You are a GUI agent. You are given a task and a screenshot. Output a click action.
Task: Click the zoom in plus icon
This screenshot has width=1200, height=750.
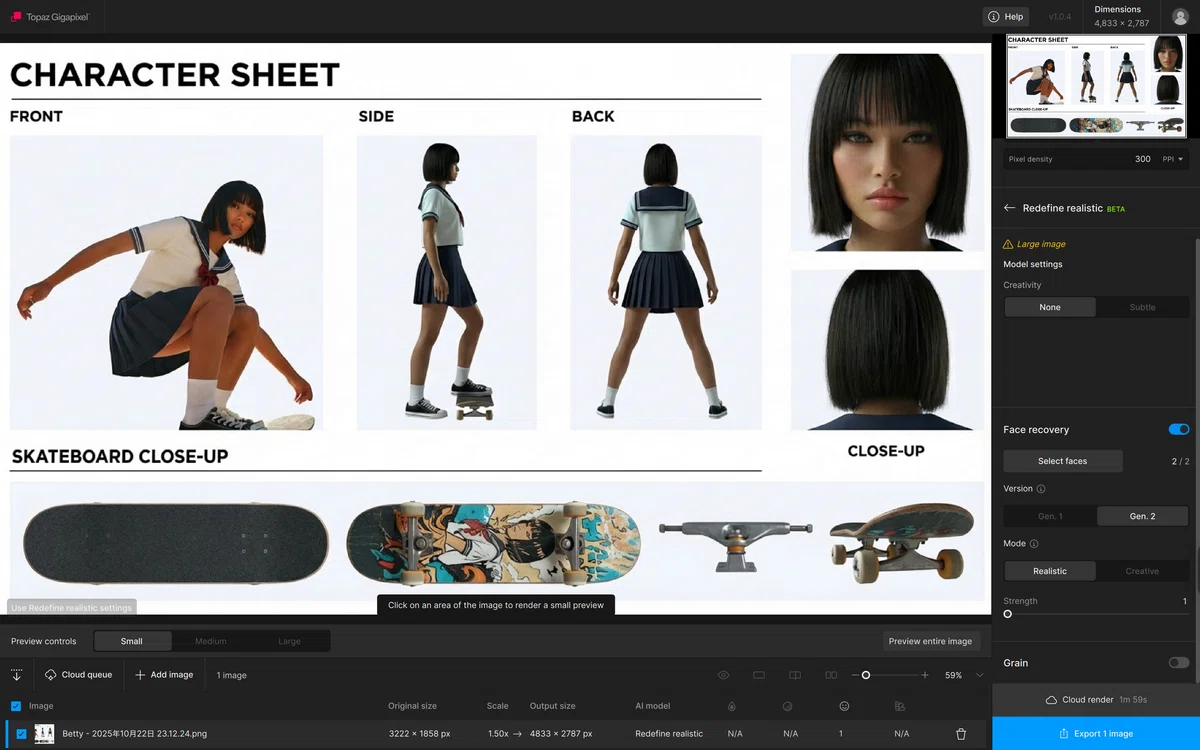click(x=925, y=675)
